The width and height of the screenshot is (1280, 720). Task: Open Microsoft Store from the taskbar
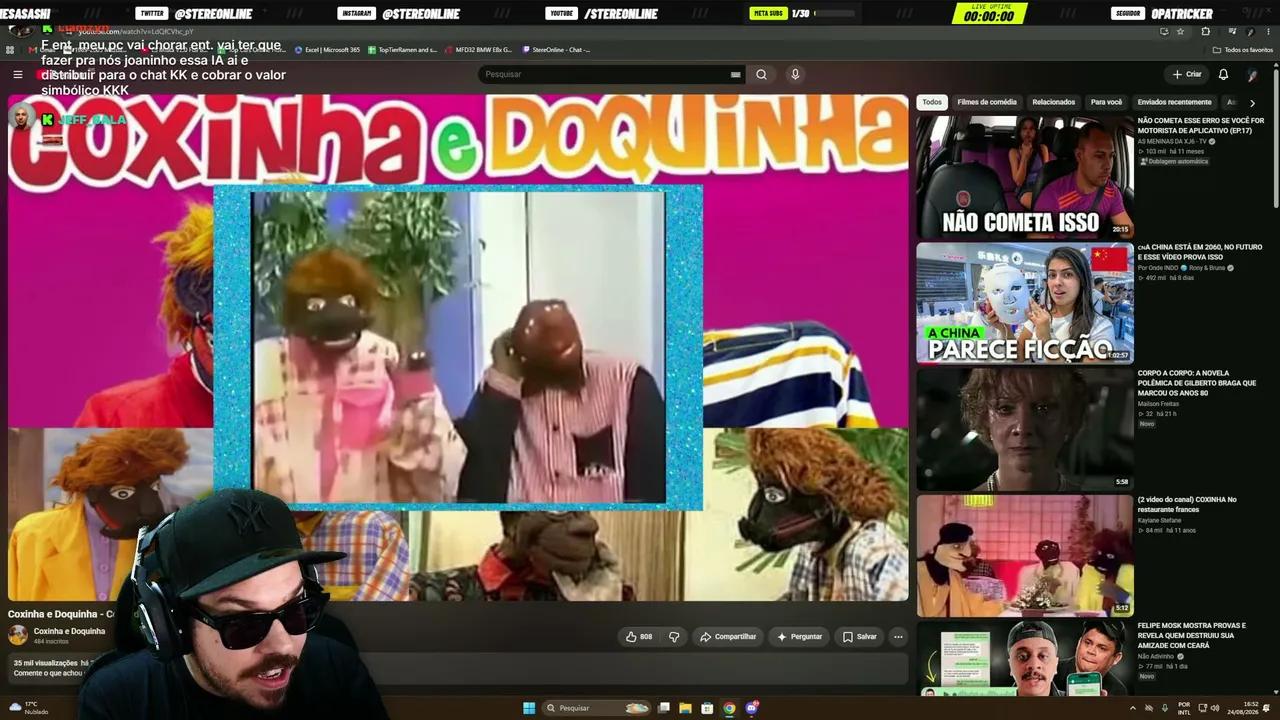(x=707, y=708)
